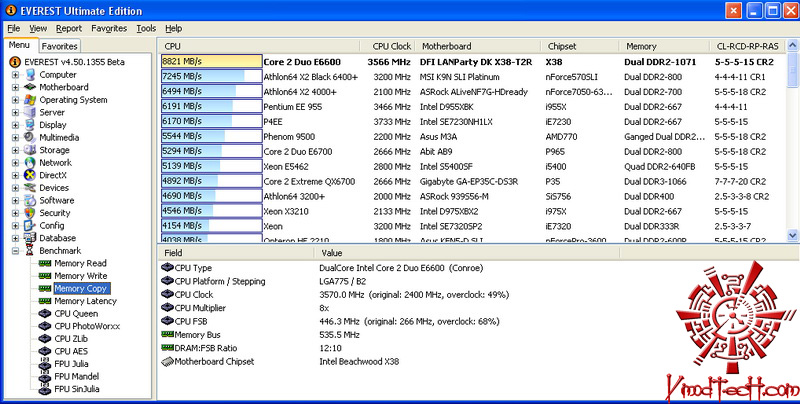
Task: Click the Network globe icon
Action: click(x=30, y=163)
